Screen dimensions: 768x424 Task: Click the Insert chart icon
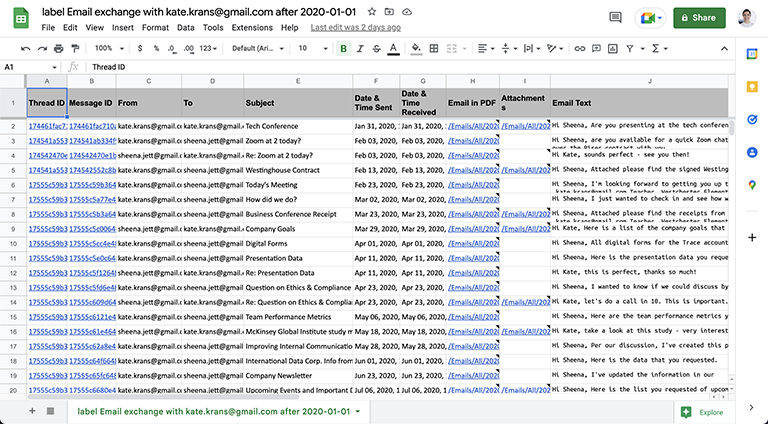[612, 48]
